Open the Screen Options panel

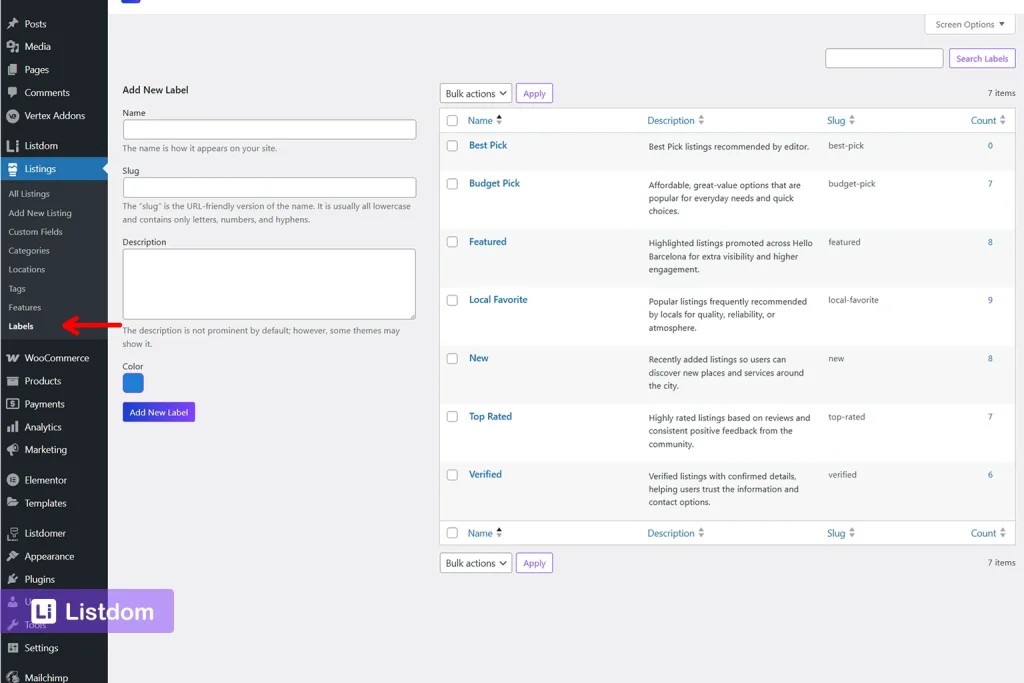coord(968,23)
